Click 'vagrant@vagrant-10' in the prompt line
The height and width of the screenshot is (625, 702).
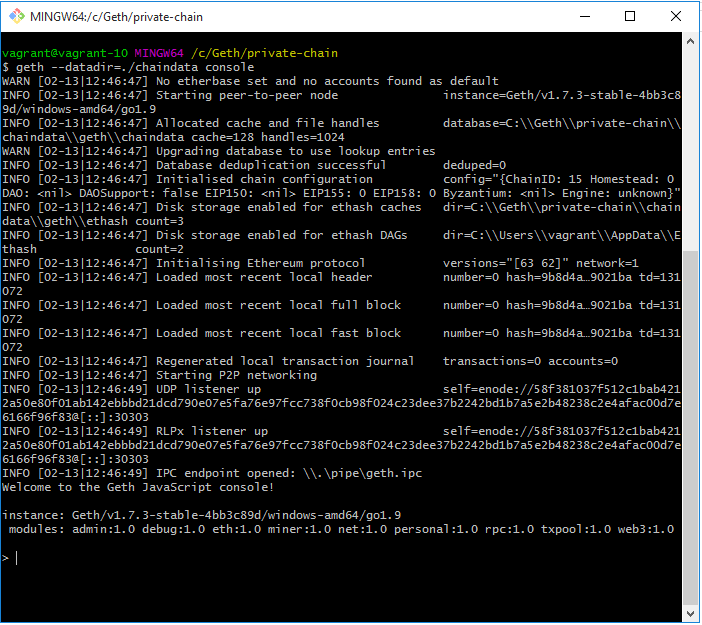pyautogui.click(x=65, y=53)
